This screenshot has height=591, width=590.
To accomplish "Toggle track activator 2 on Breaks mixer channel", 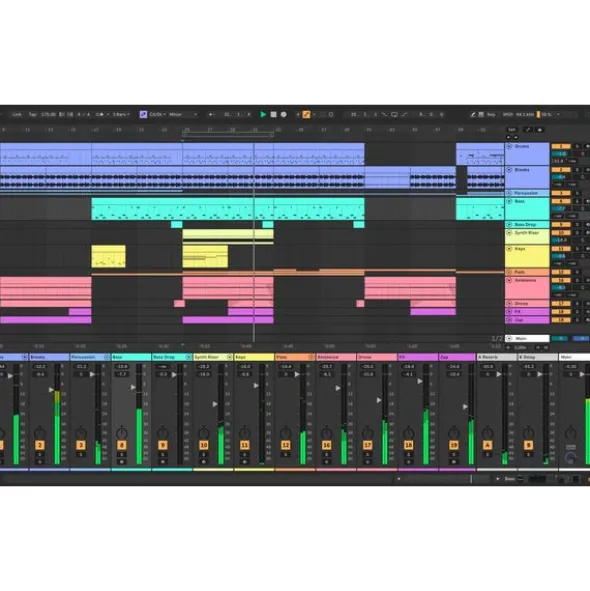I will coord(40,445).
